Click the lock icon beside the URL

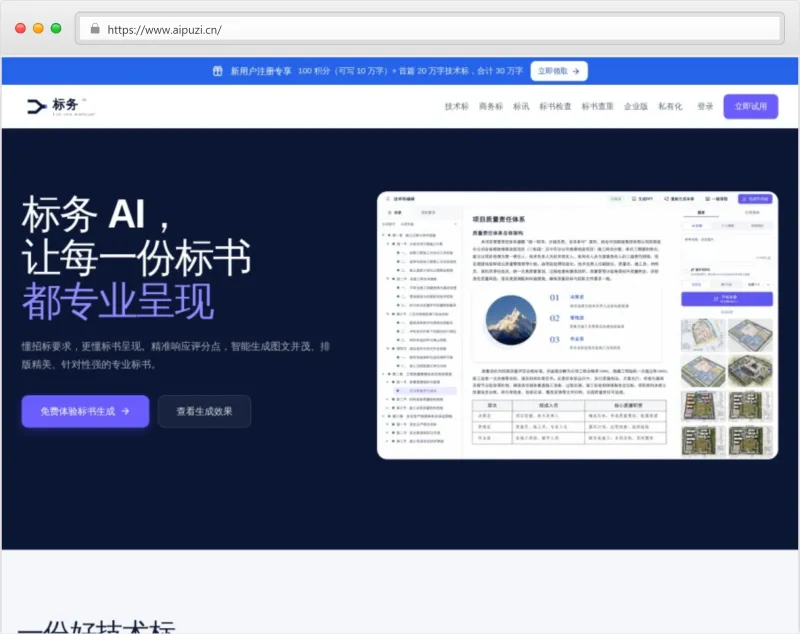point(95,29)
